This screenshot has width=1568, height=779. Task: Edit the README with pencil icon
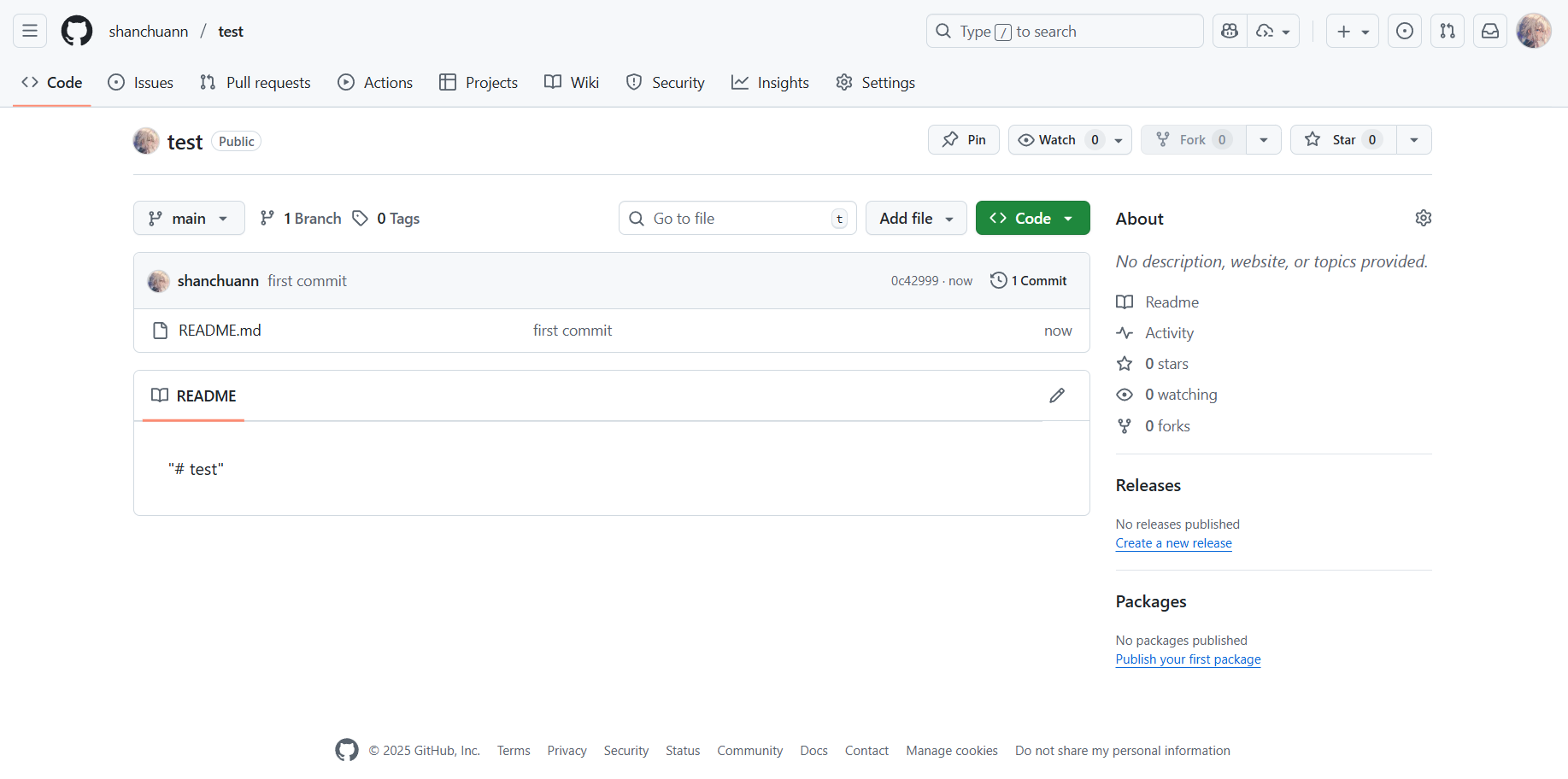click(x=1057, y=395)
